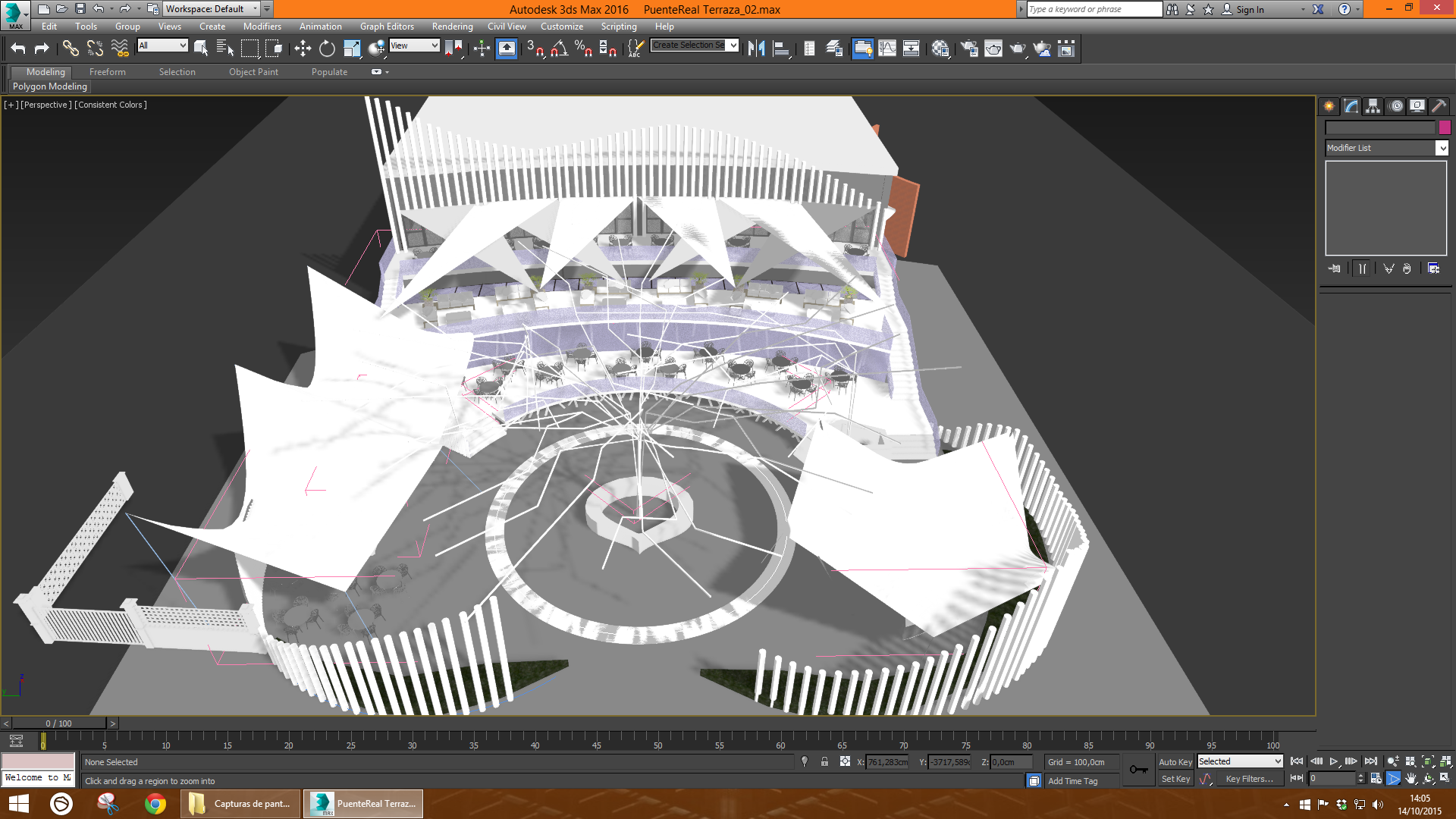
Task: Activate the Select and Link tool
Action: (70, 49)
